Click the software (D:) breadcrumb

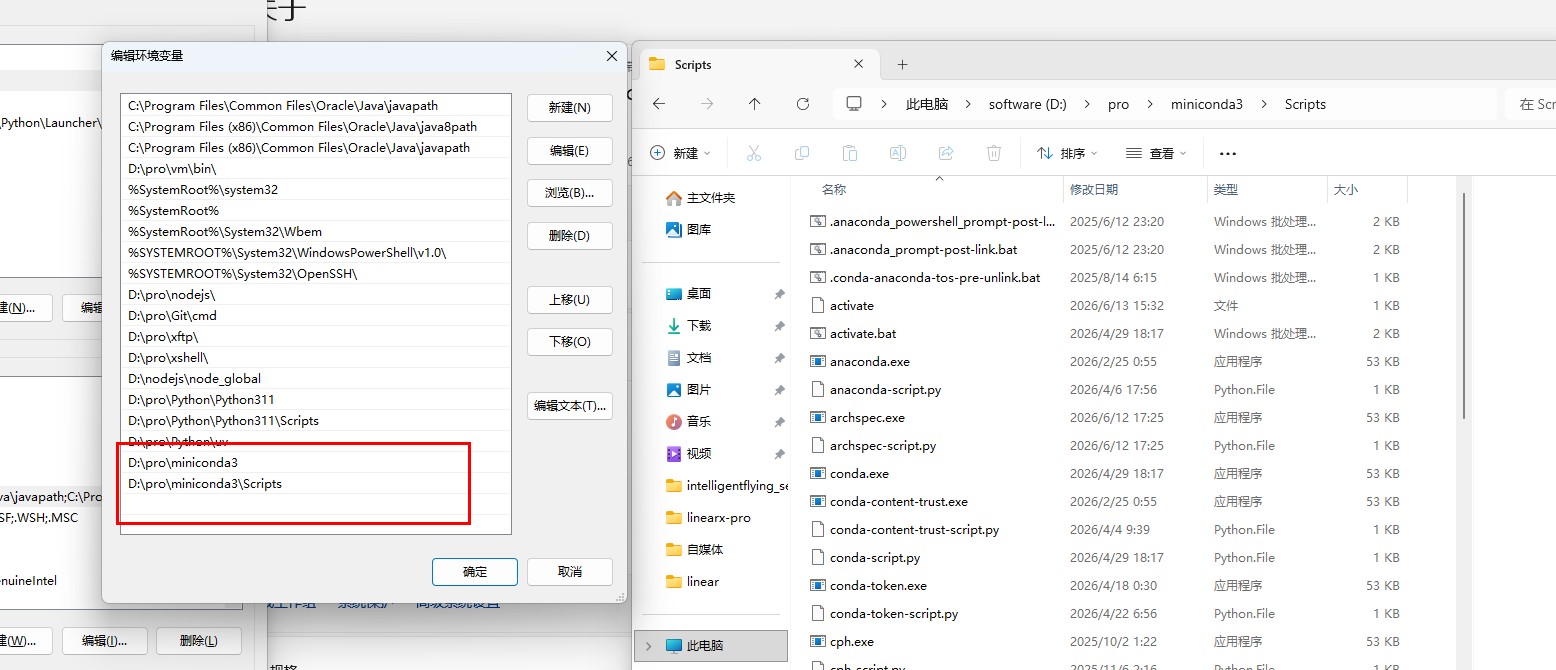[x=1028, y=104]
